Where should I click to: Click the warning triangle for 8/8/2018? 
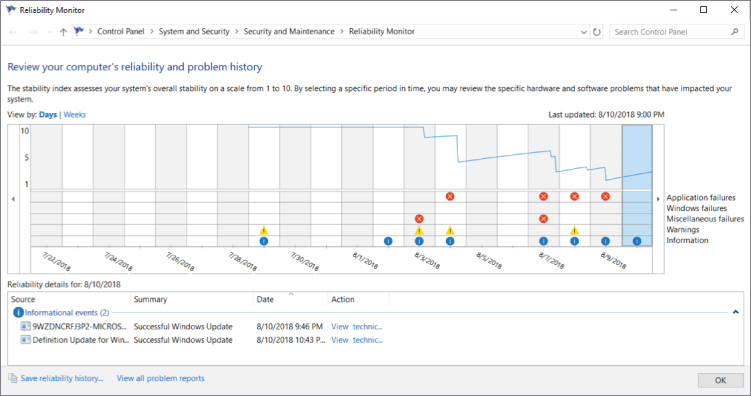tap(574, 230)
